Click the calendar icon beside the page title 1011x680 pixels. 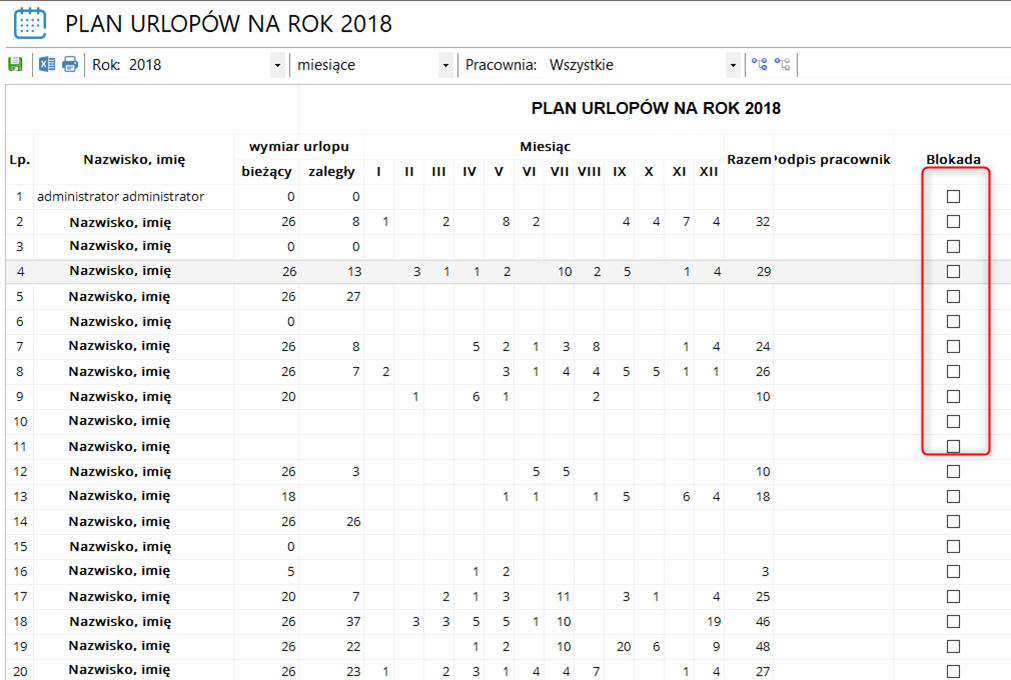tap(30, 23)
